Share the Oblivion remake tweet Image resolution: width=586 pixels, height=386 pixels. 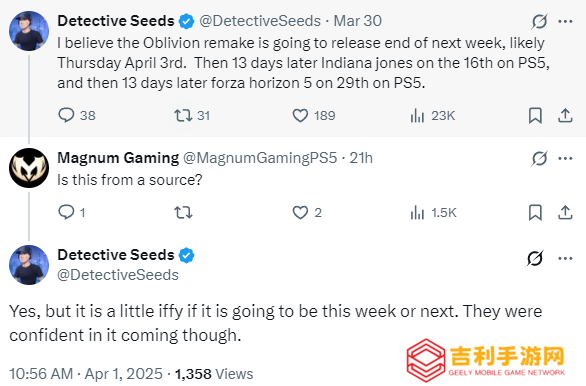pos(565,115)
